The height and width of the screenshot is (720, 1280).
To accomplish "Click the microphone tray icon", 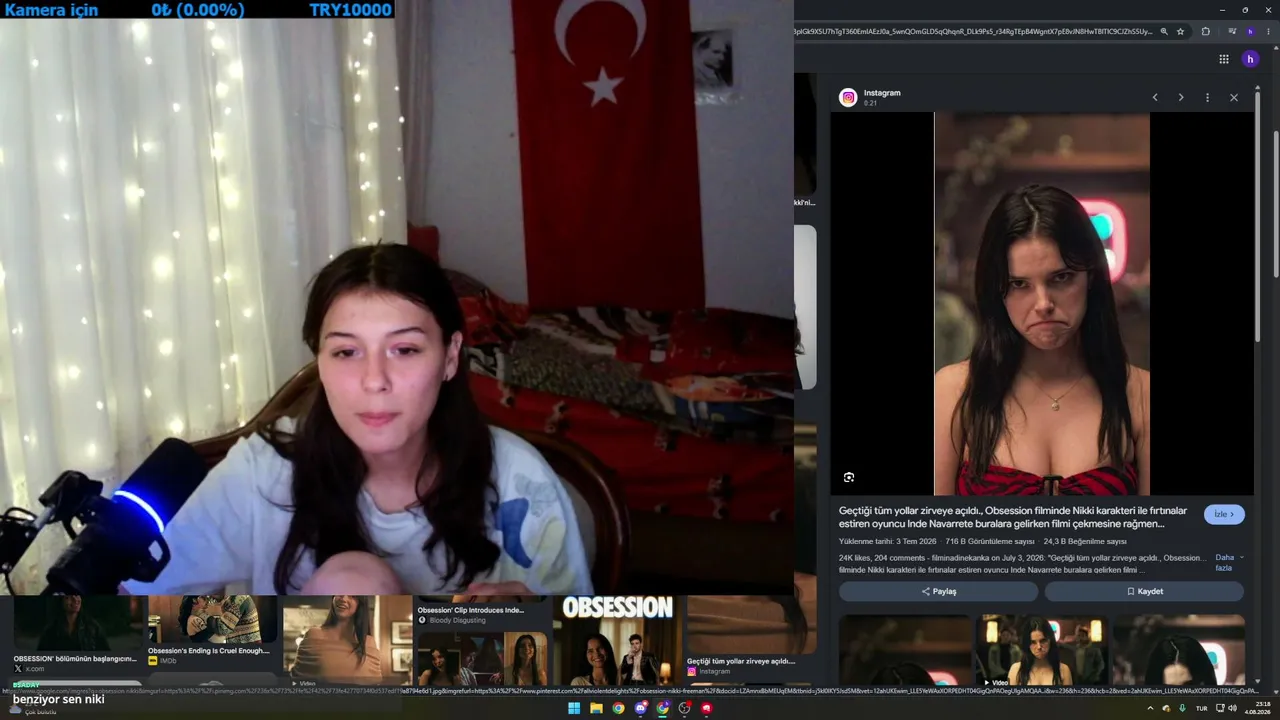I will 1183,708.
